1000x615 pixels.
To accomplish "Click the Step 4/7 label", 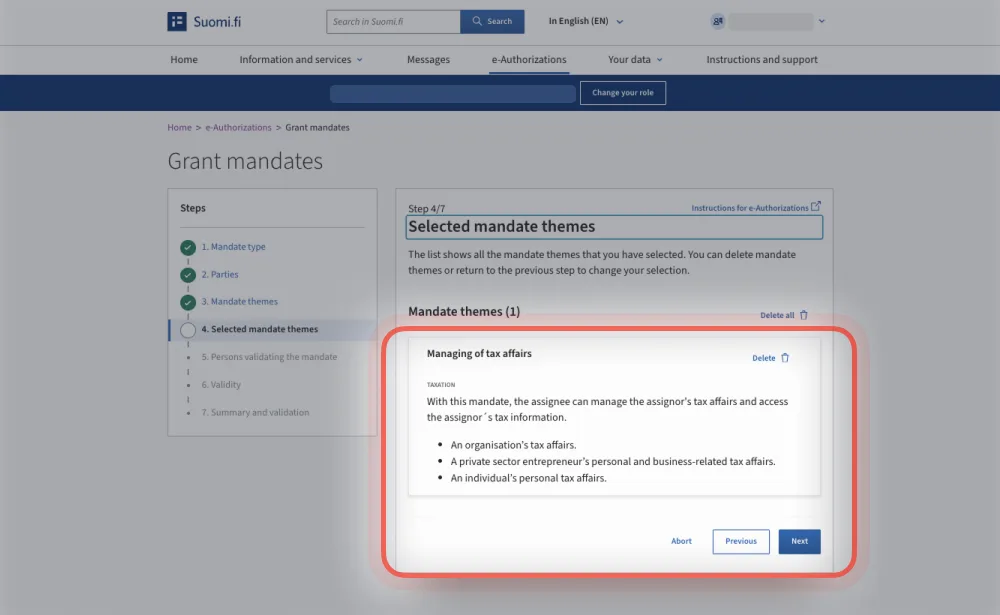I will click(x=427, y=209).
